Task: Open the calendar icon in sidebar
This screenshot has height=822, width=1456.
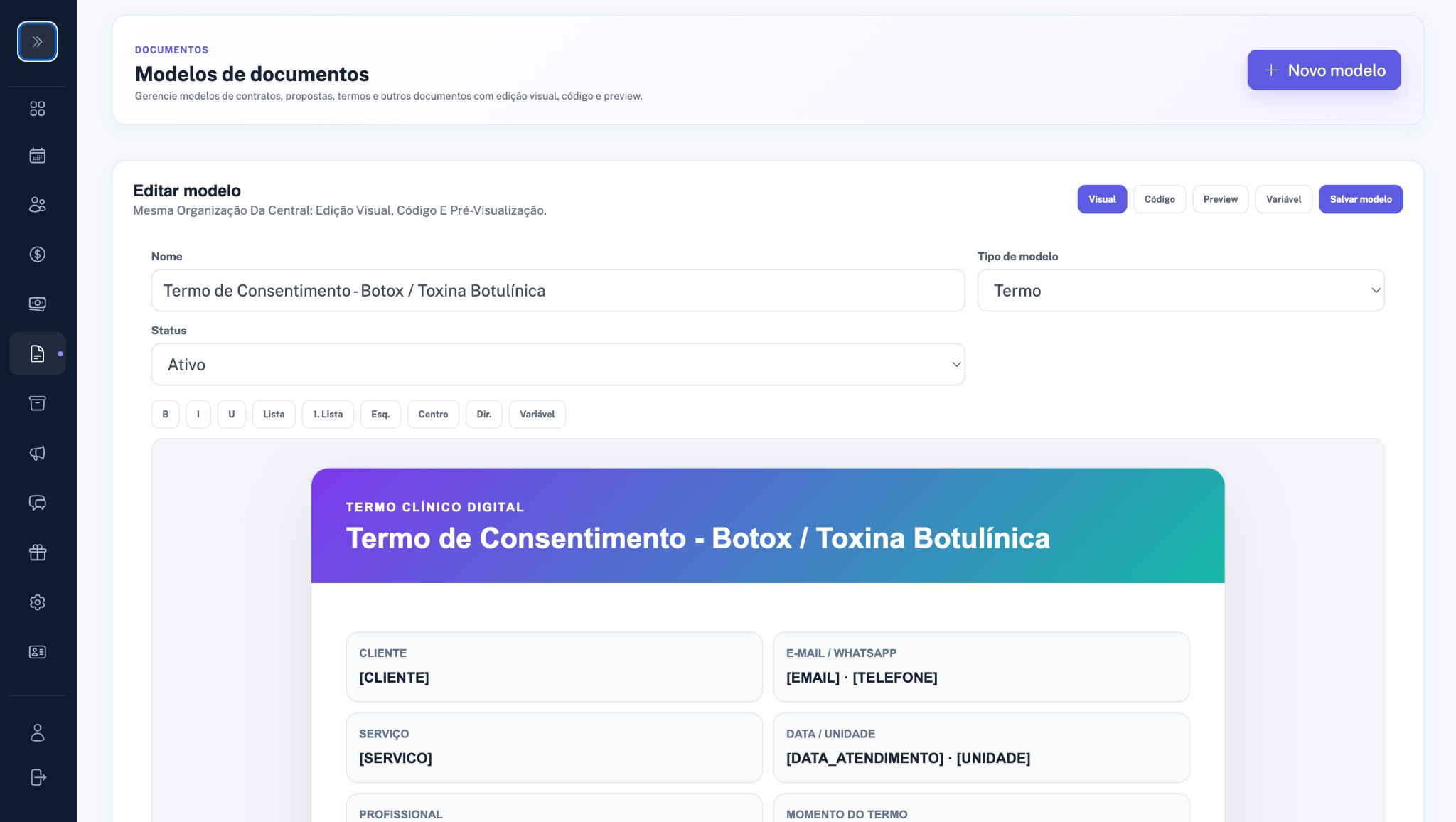Action: (38, 156)
